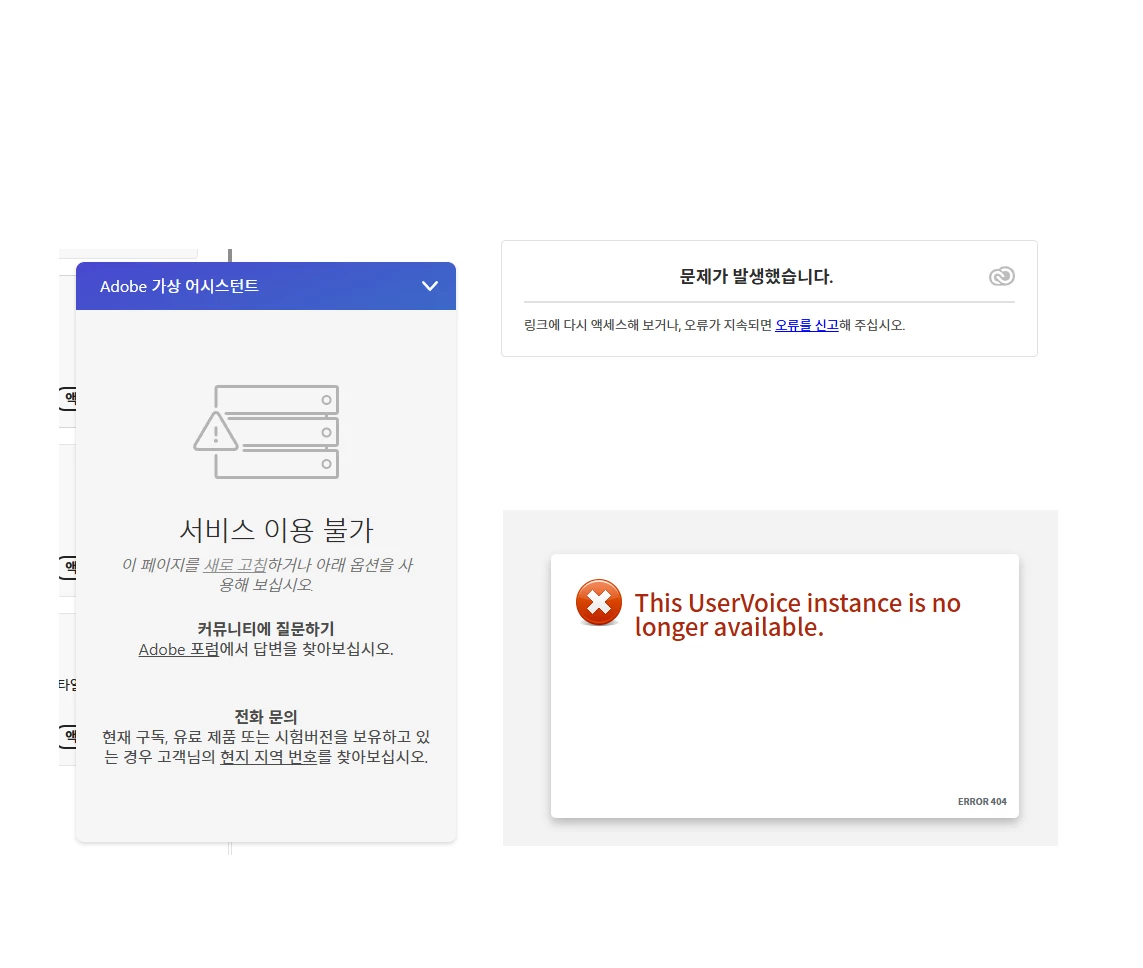Screen dimensions: 1143x968
Task: Click the 새로 고침 refresh link
Action: coord(235,564)
